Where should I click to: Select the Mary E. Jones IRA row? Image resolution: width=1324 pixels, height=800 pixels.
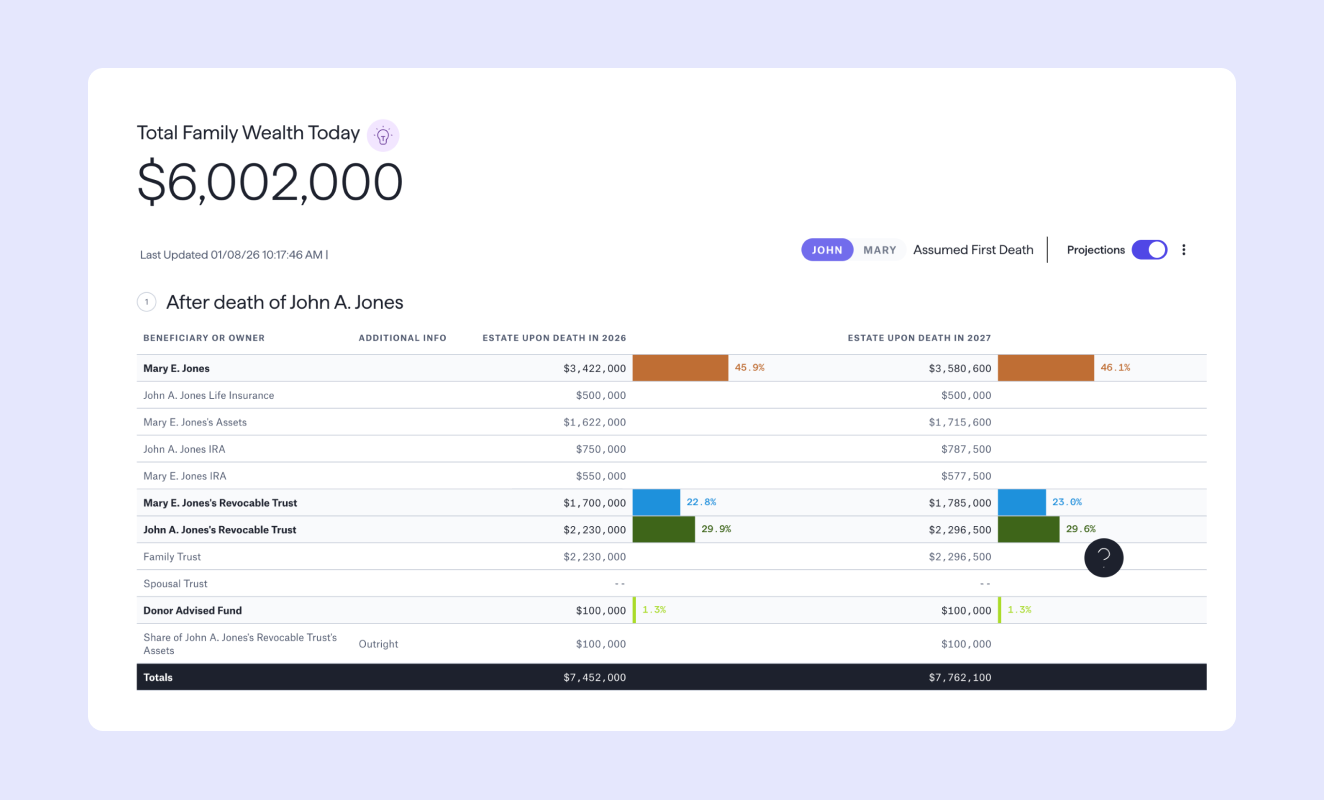pyautogui.click(x=672, y=476)
